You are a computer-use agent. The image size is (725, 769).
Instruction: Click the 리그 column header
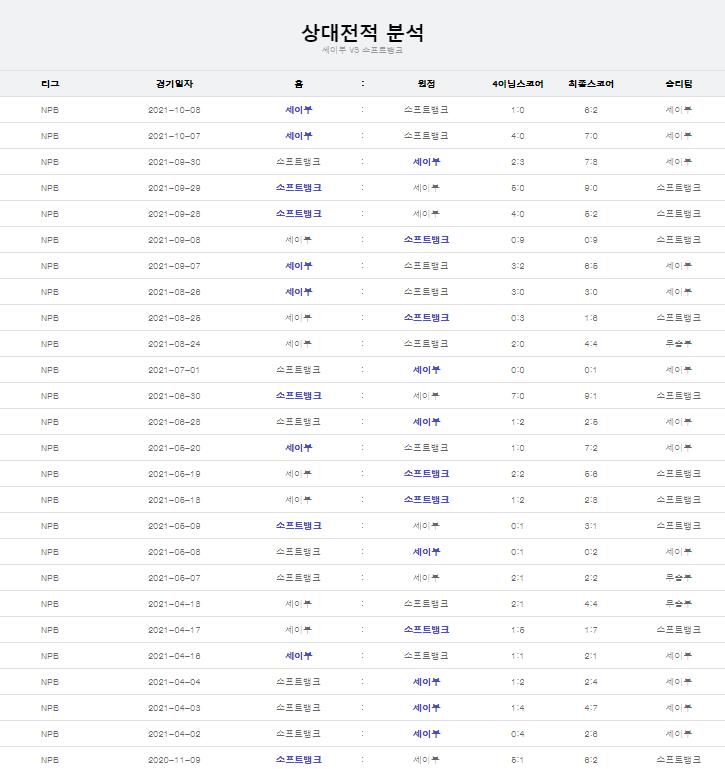point(50,84)
